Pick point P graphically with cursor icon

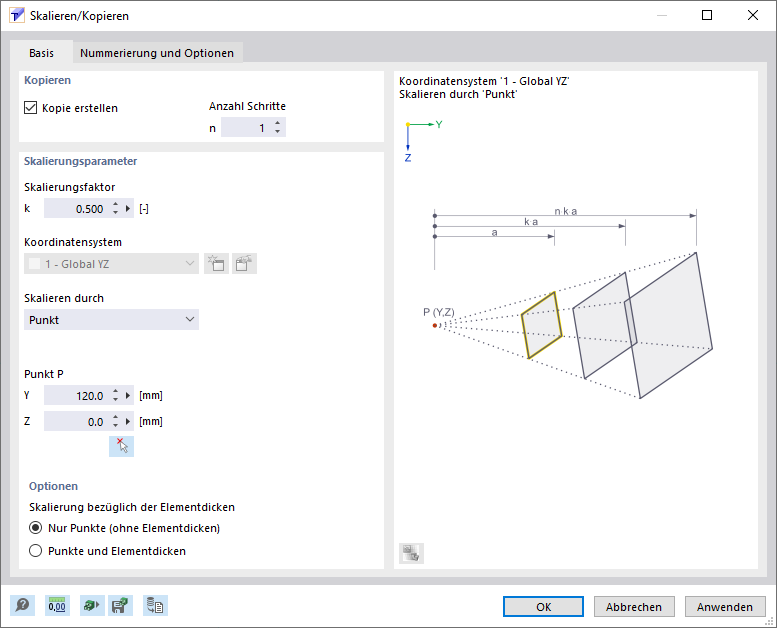click(121, 446)
